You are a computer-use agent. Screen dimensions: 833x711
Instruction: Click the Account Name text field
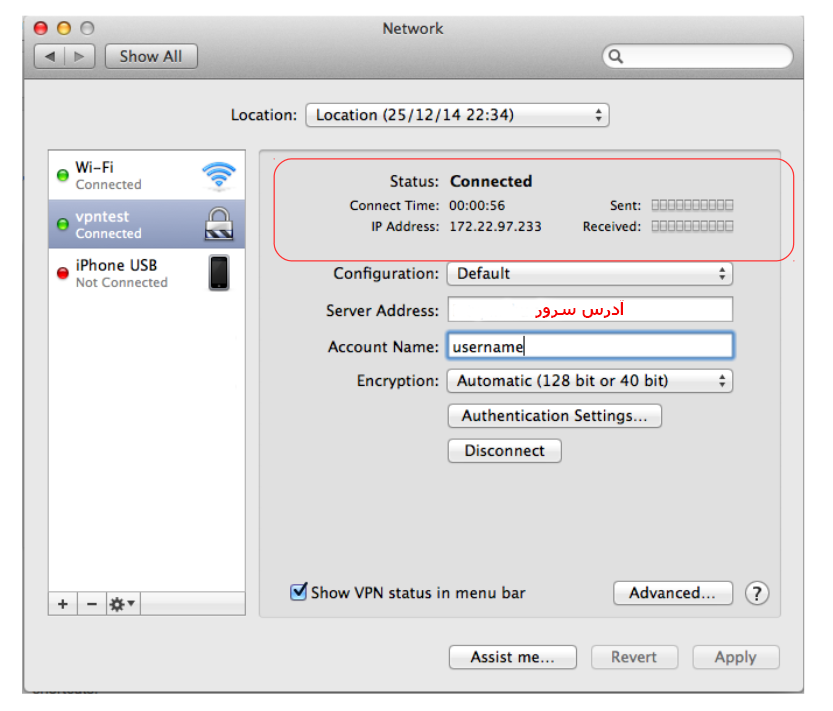[590, 346]
